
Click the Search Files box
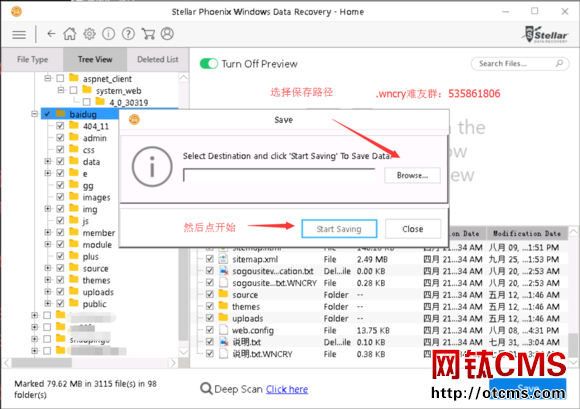tap(519, 64)
